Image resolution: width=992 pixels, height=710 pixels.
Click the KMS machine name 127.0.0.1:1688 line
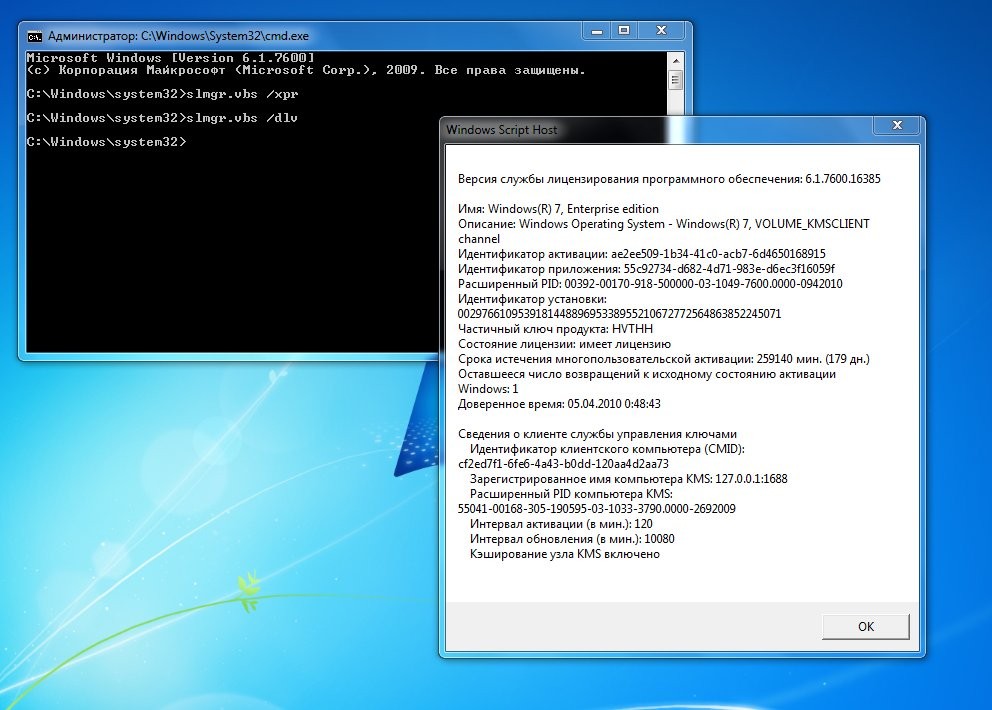click(x=628, y=479)
